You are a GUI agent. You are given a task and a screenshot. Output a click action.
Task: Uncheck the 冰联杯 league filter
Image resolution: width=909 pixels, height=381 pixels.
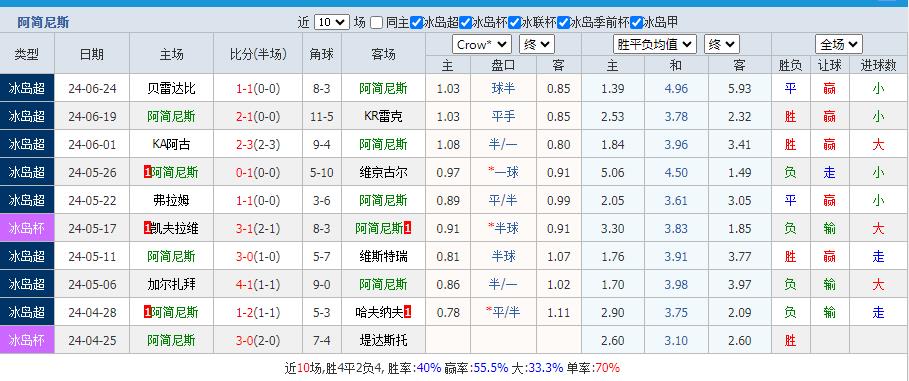point(514,23)
